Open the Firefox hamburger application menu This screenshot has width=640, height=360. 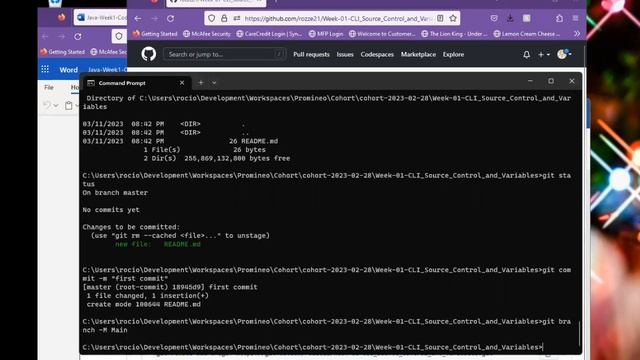(576, 18)
